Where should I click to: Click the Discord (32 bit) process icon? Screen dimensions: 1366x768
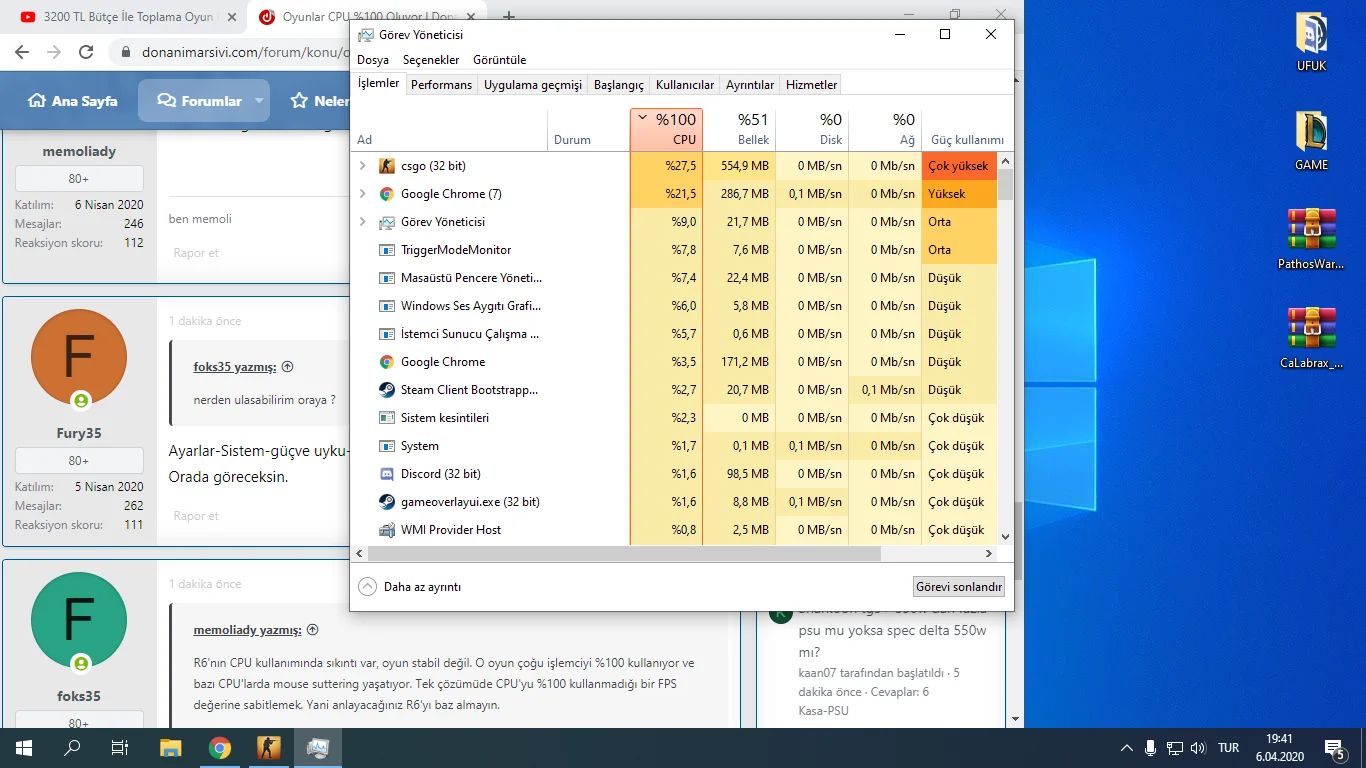387,474
